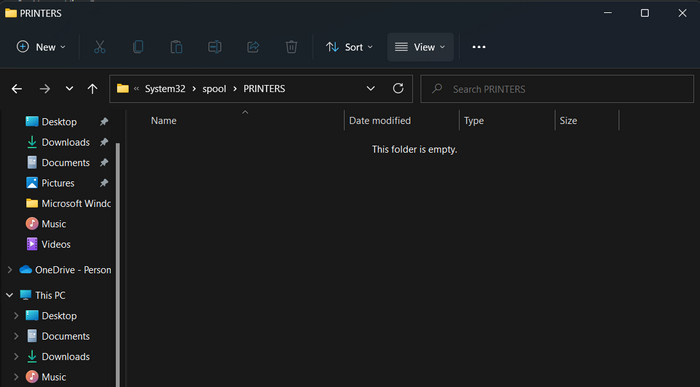Screen dimensions: 700x387
Task: Click the navigation pane scrollbar
Action: tap(118, 264)
